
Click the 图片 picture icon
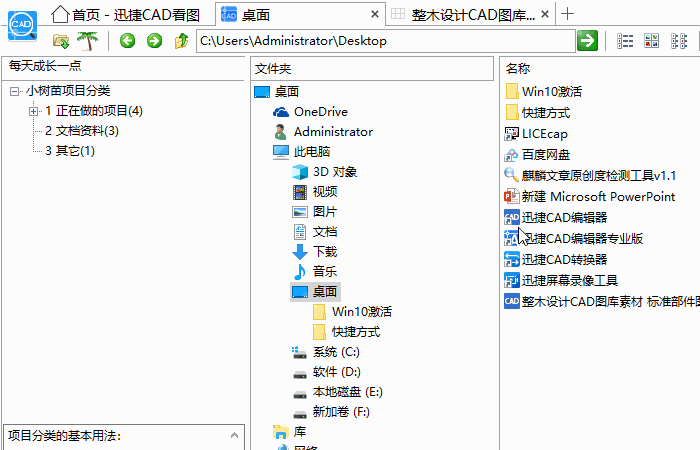click(300, 212)
